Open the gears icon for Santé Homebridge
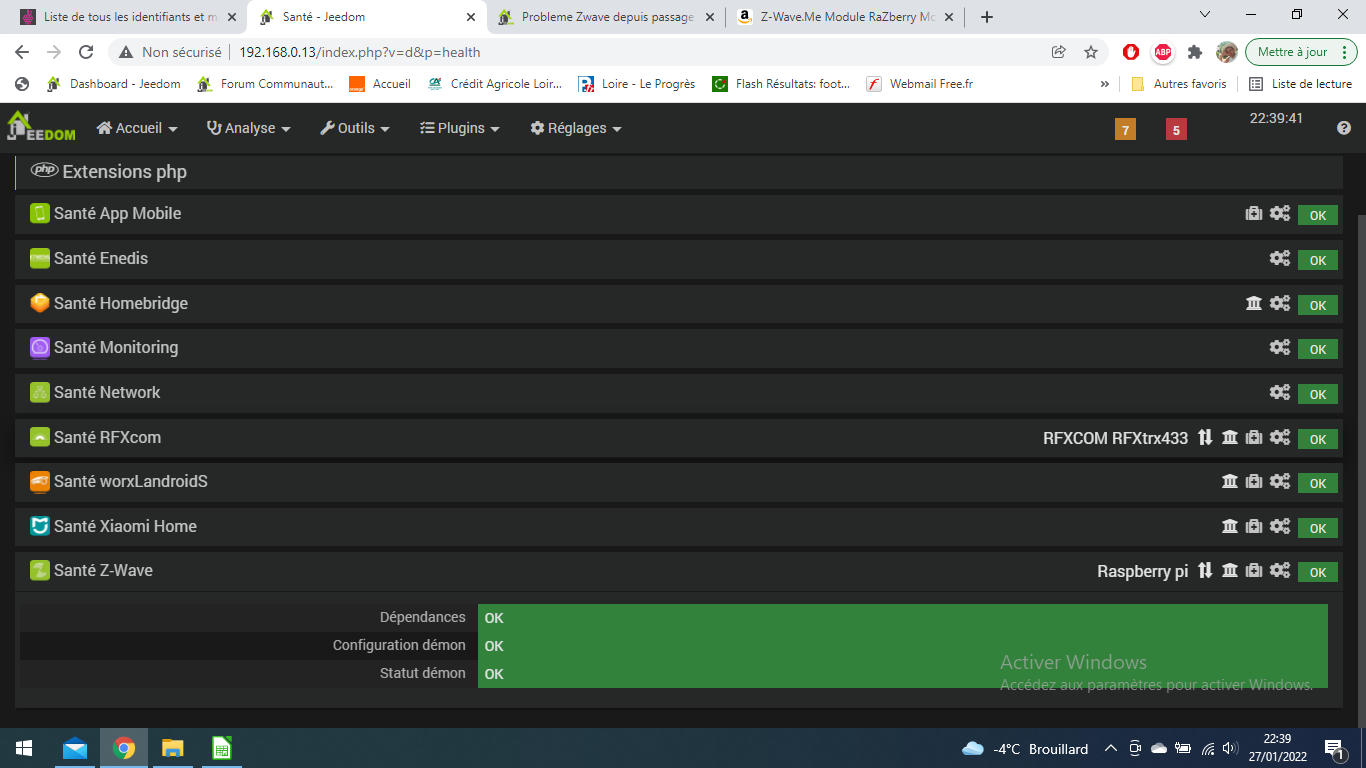The height and width of the screenshot is (768, 1366). 1280,303
